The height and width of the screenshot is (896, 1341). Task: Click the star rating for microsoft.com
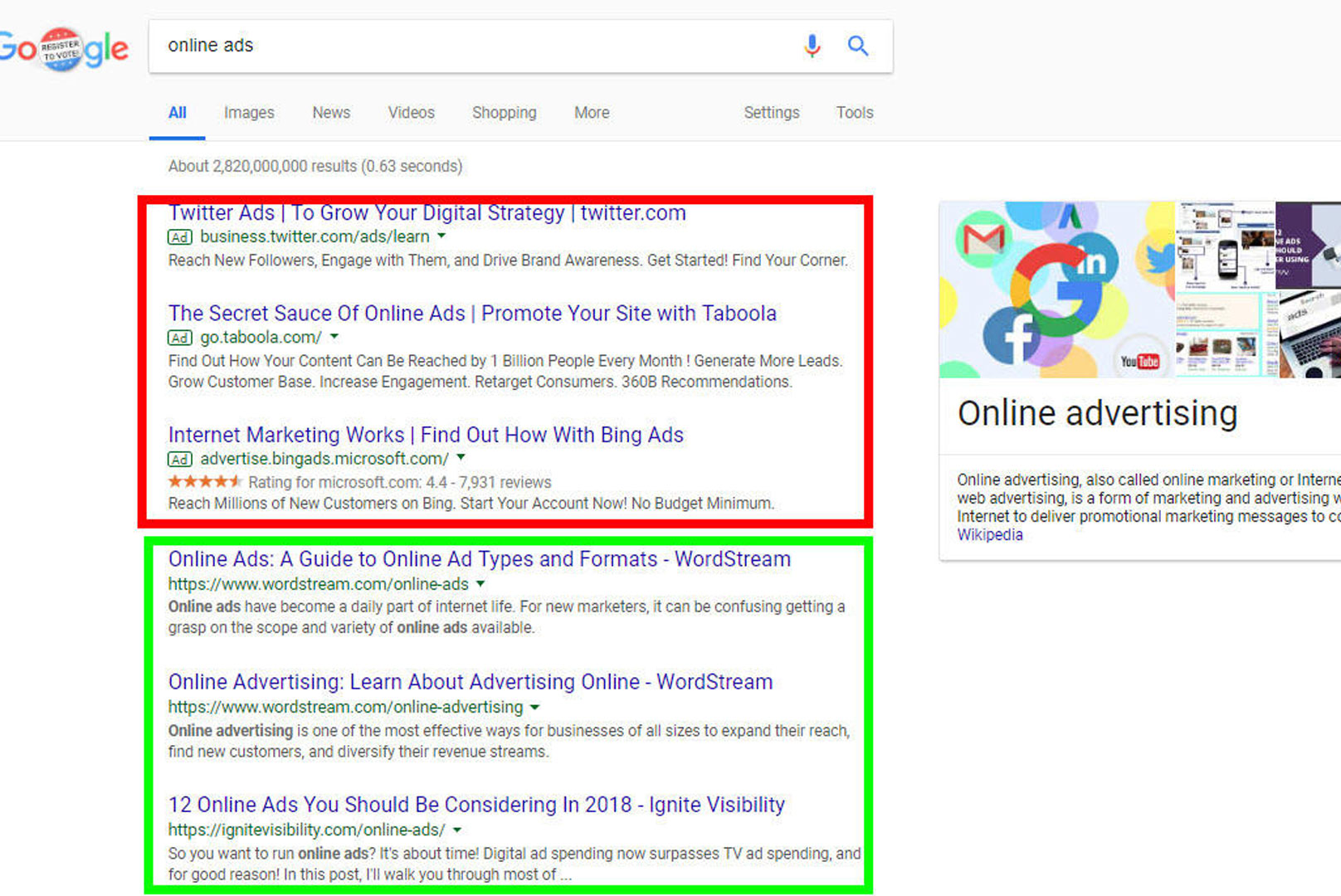coord(205,481)
